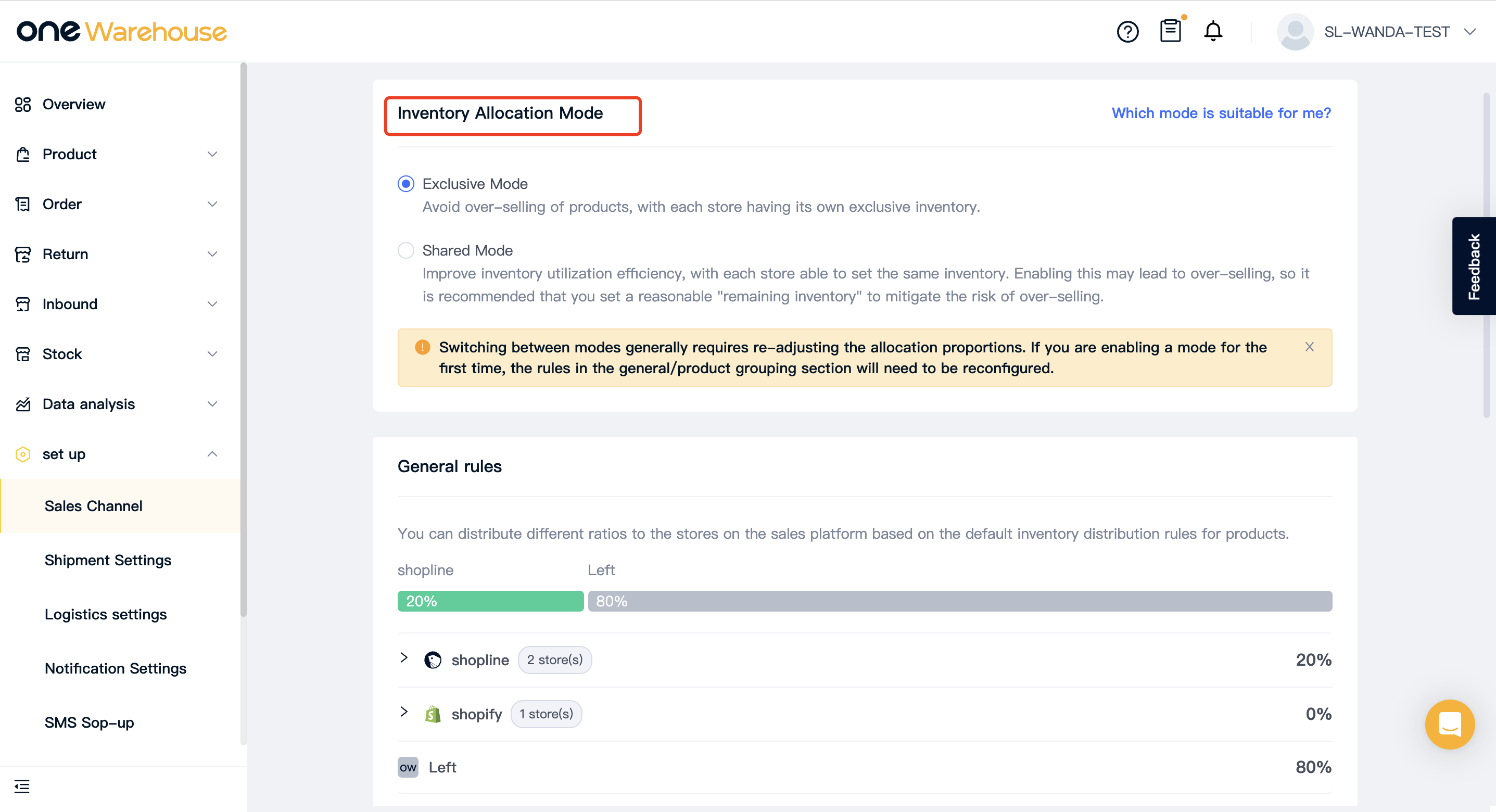Click the shopify platform logo icon
This screenshot has height=812, width=1496.
(x=433, y=714)
